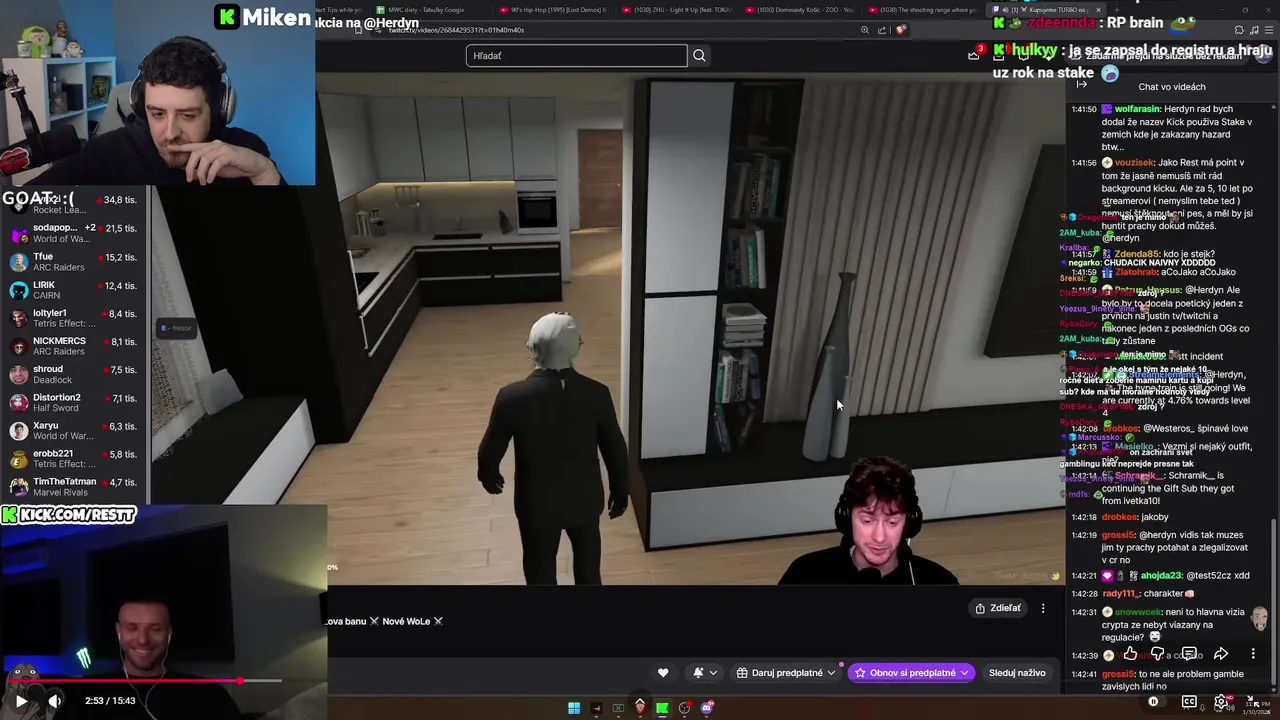Mute the video with the volume icon
This screenshot has height=720, width=1280.
(55, 701)
